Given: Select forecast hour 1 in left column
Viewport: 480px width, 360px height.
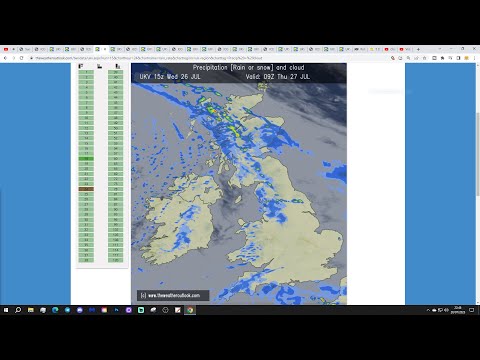Looking at the screenshot, I should pos(86,72).
